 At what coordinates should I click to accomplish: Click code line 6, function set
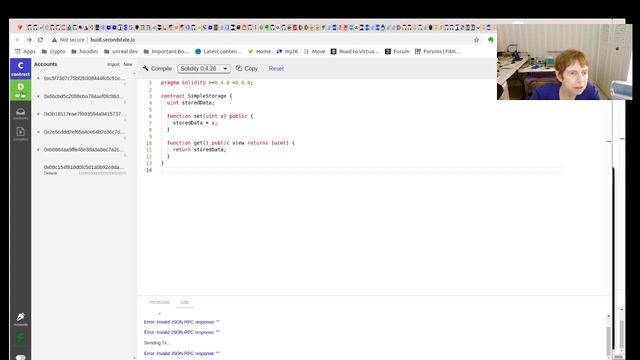coord(210,116)
